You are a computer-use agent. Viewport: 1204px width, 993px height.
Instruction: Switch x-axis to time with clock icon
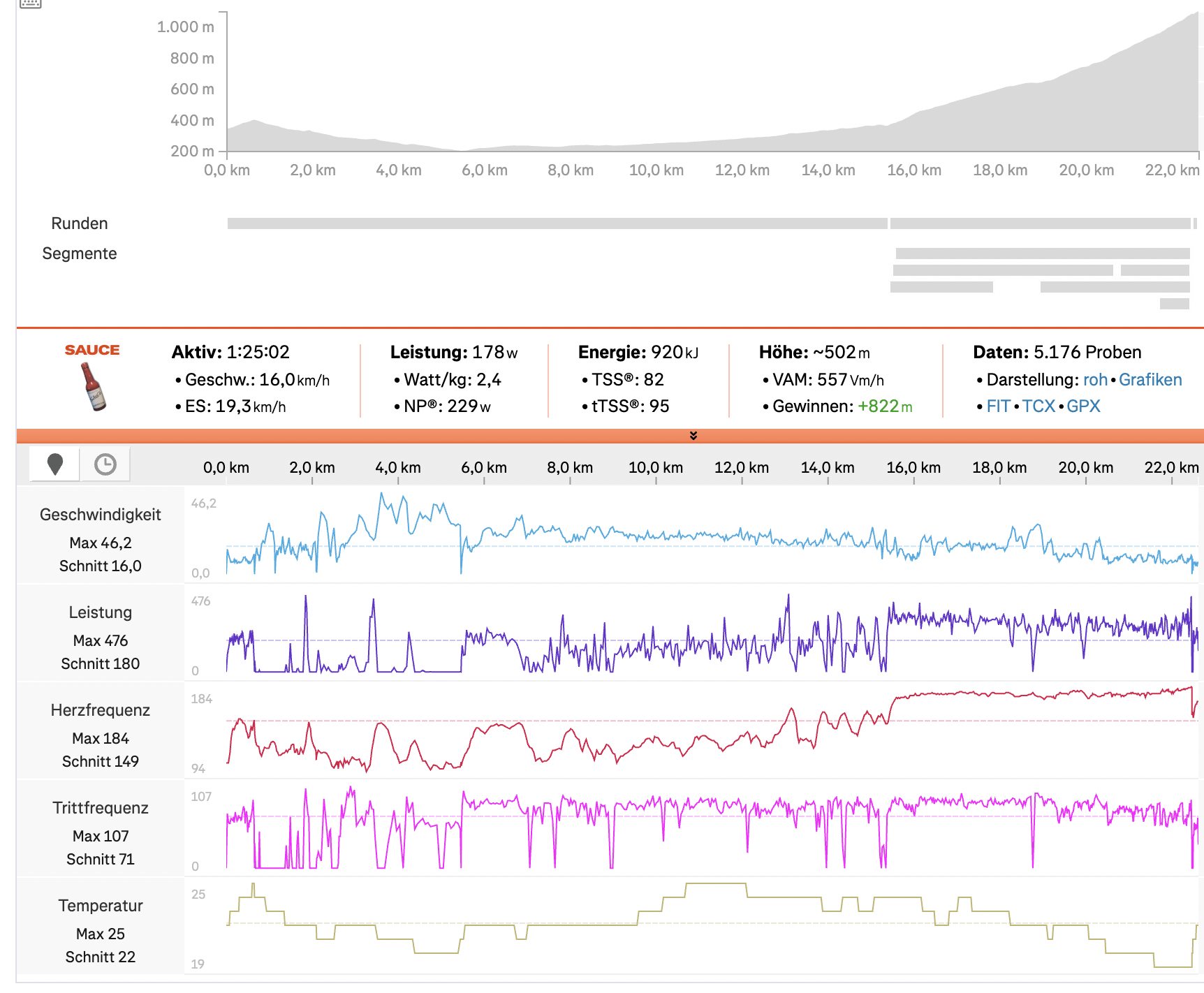point(105,464)
